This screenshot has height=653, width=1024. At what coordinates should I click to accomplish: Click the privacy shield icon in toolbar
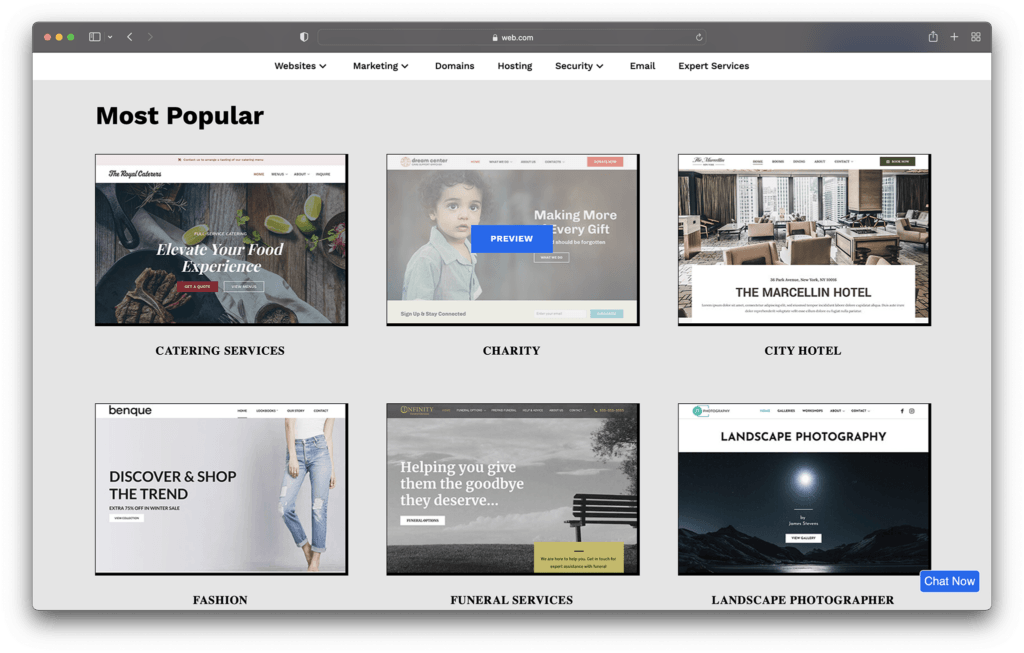coord(304,37)
